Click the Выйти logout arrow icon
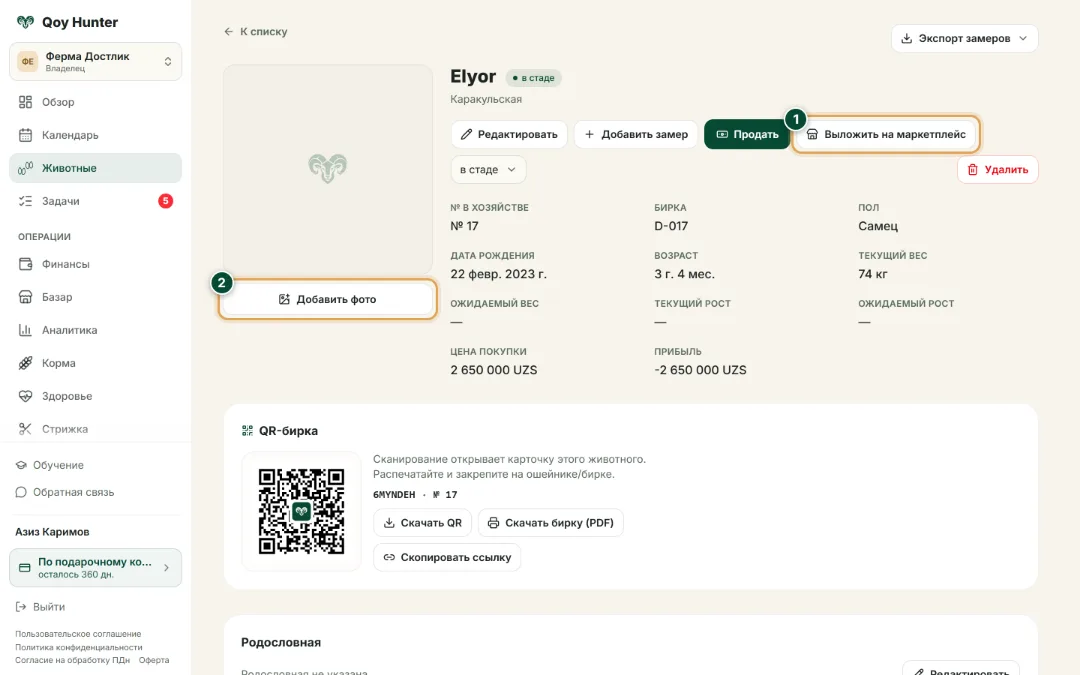Viewport: 1080px width, 675px height. [x=21, y=607]
